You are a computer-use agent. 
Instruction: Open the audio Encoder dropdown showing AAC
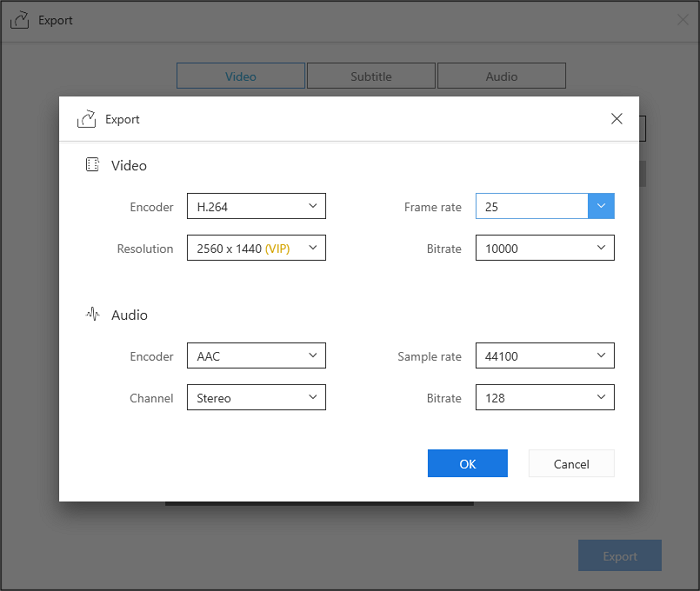pyautogui.click(x=256, y=357)
